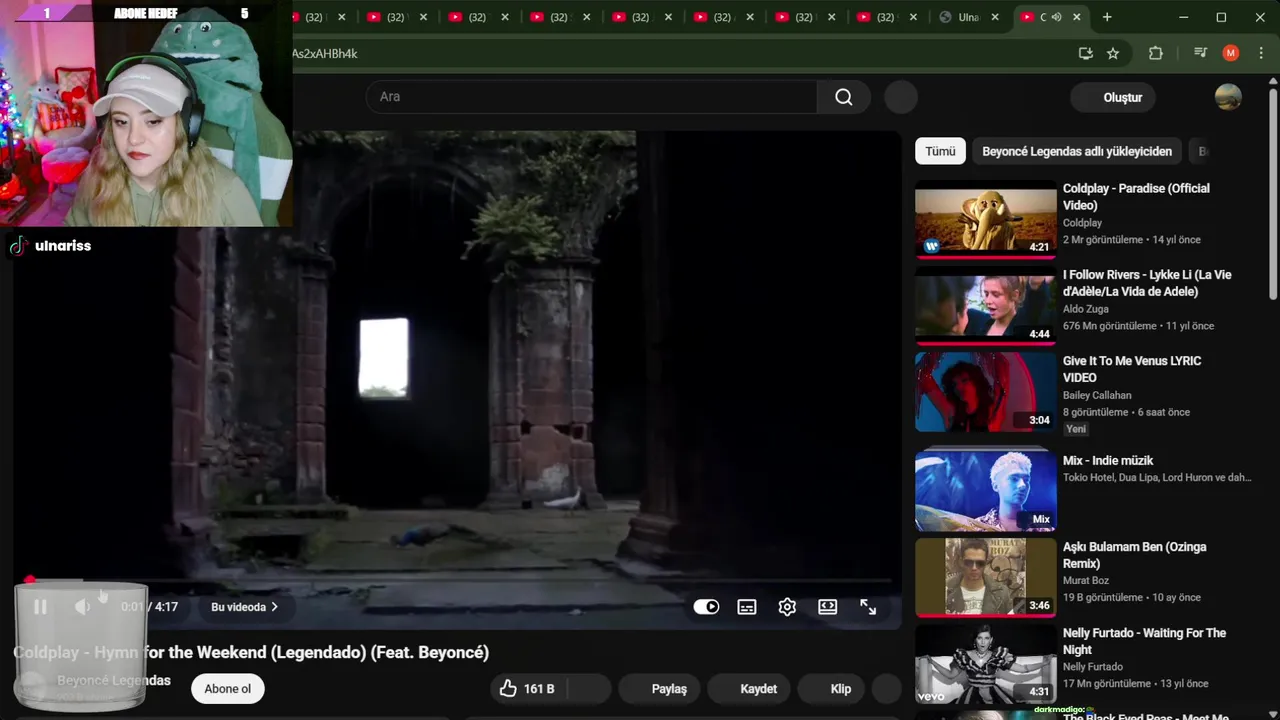Open 'Give It To Me Venus LYRIC VIDEO' thumbnail
Screen dimensions: 1280x720
click(985, 392)
